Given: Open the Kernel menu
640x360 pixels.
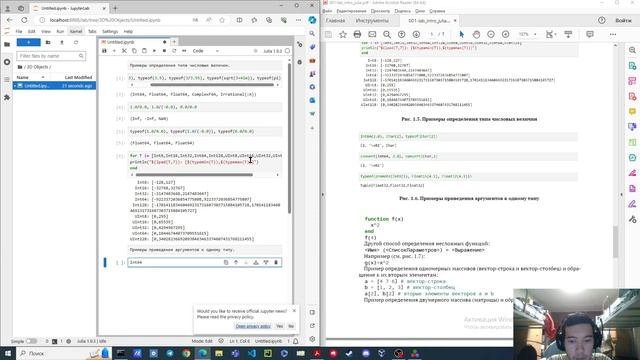Looking at the screenshot, I should point(76,31).
